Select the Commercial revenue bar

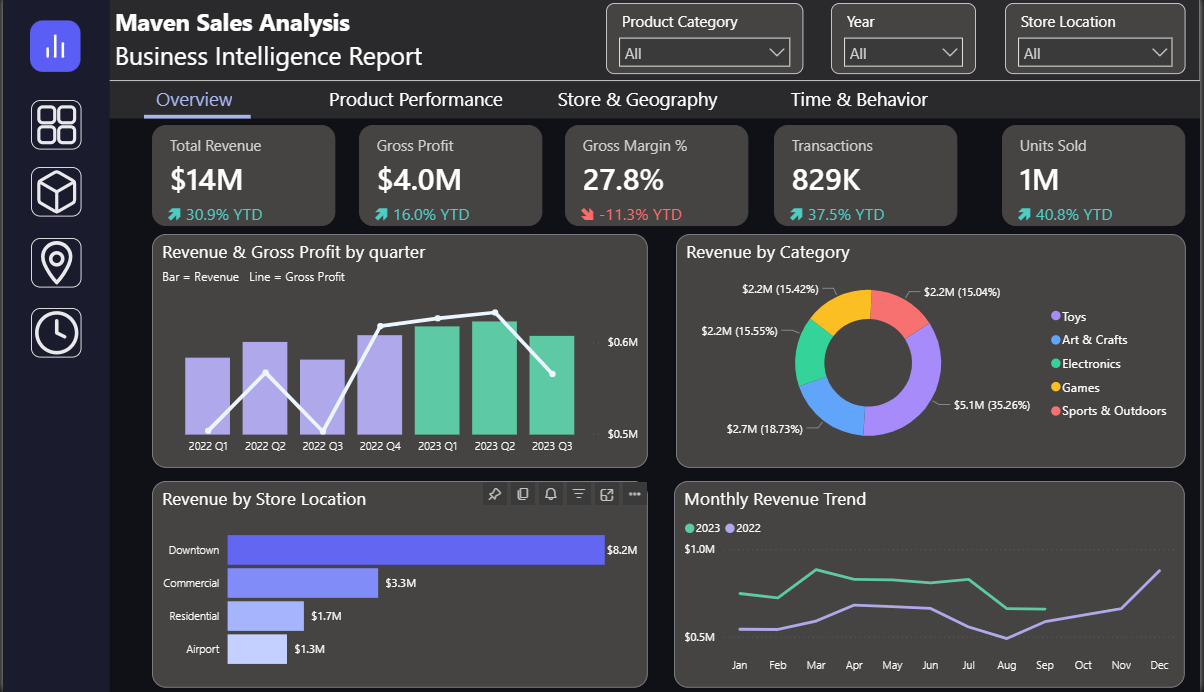[x=303, y=583]
